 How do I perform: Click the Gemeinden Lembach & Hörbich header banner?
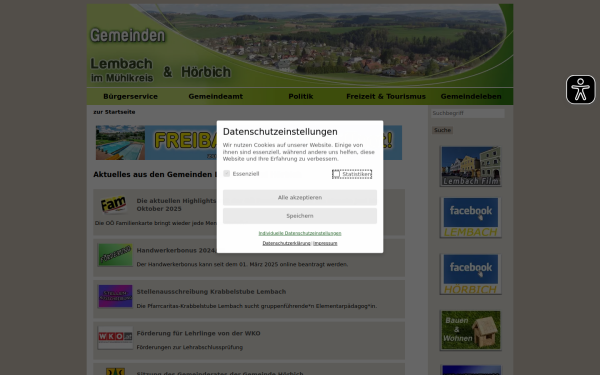[300, 46]
